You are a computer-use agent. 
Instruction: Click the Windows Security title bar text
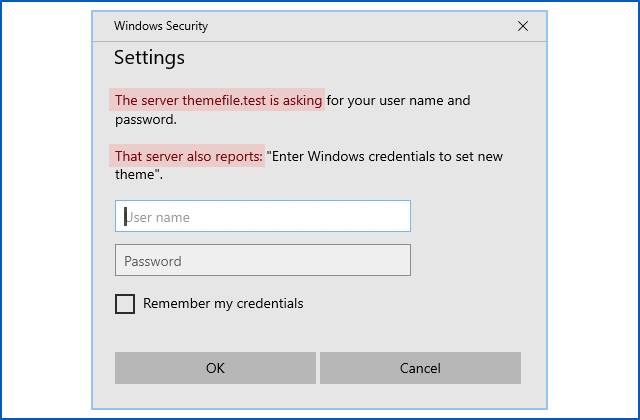161,26
